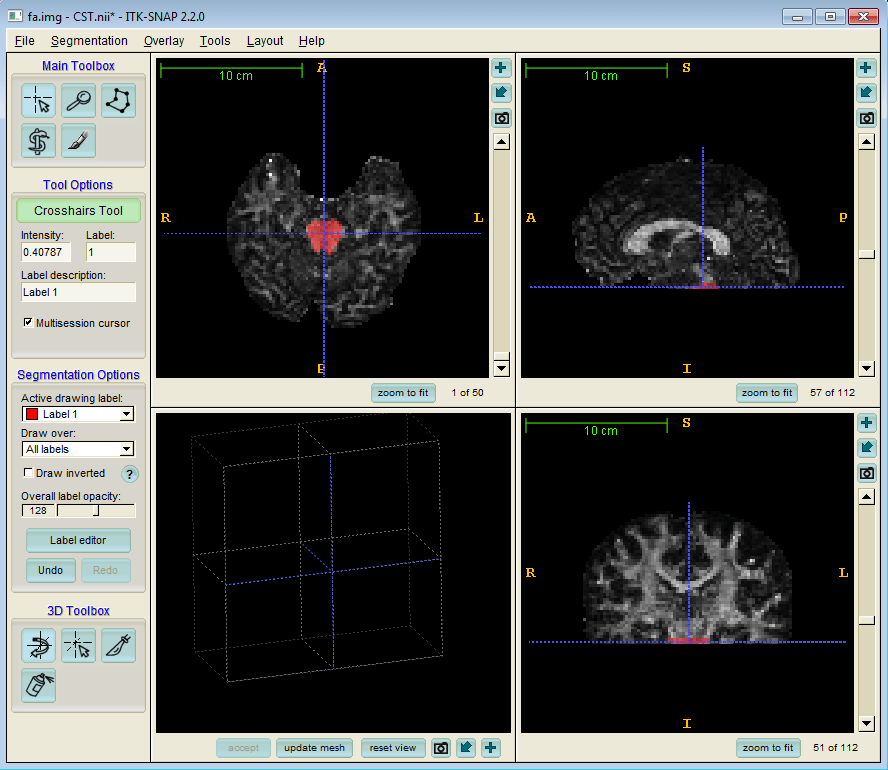Open the Overlay menu
The height and width of the screenshot is (770, 888).
click(x=164, y=41)
